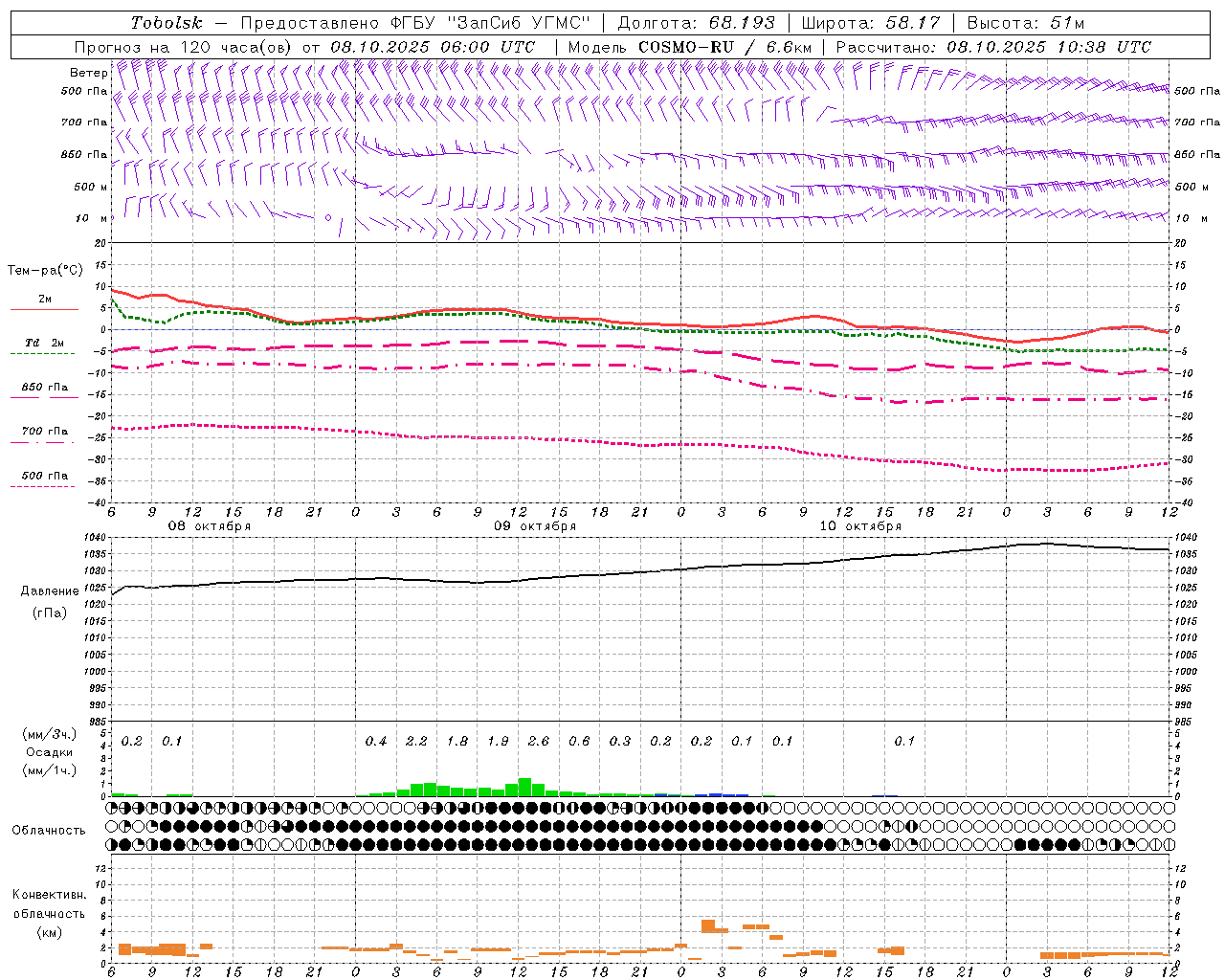Click the "Td 2м" dew point legend entry
This screenshot has height=980, width=1225.
45,343
